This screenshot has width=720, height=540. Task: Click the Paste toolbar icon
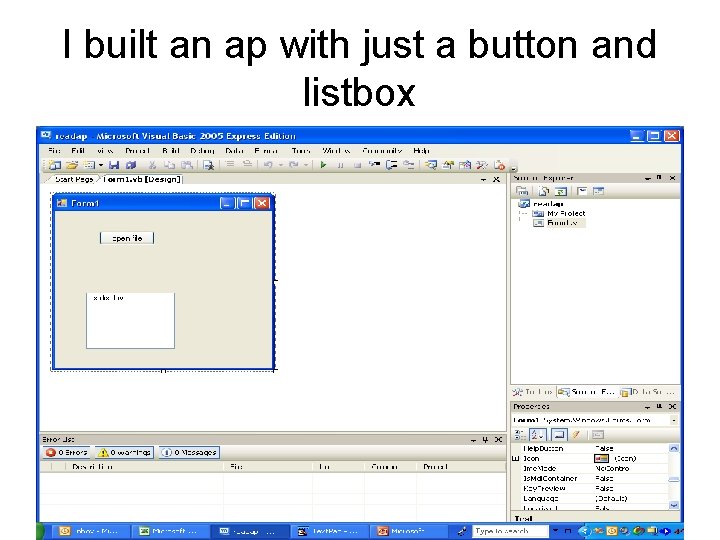(x=186, y=165)
